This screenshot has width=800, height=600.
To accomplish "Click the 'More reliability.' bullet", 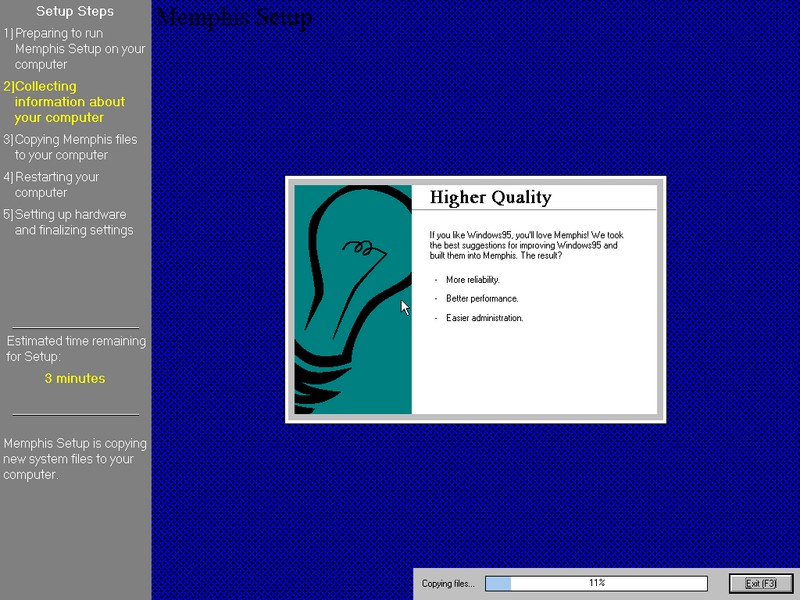I will coord(472,280).
